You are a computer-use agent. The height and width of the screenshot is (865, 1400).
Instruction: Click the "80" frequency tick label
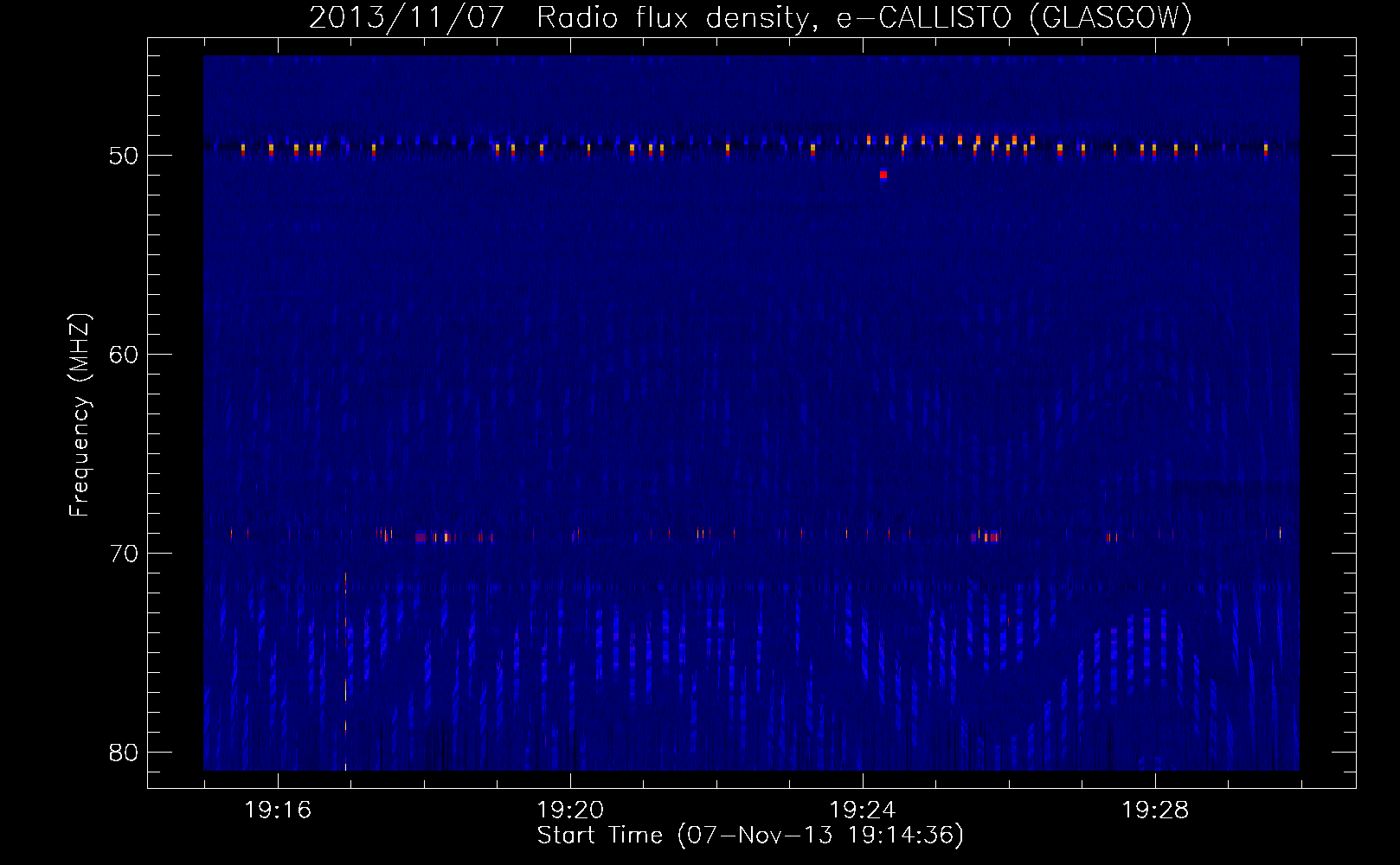[124, 753]
